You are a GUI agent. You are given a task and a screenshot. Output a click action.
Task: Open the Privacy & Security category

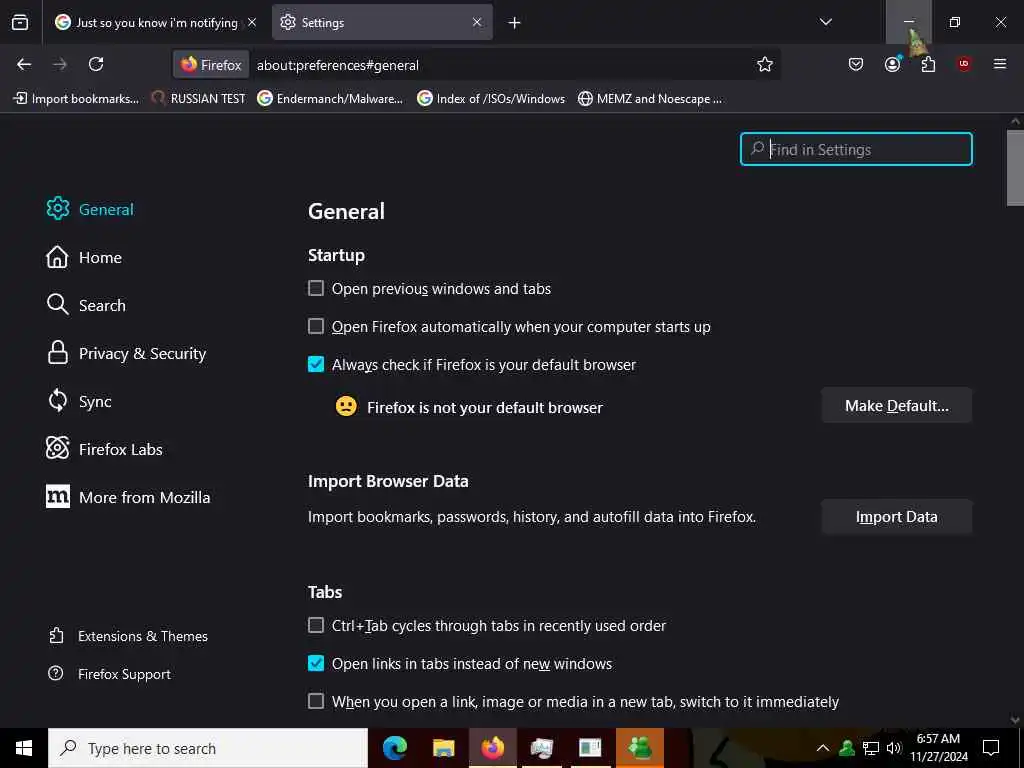[x=127, y=353]
